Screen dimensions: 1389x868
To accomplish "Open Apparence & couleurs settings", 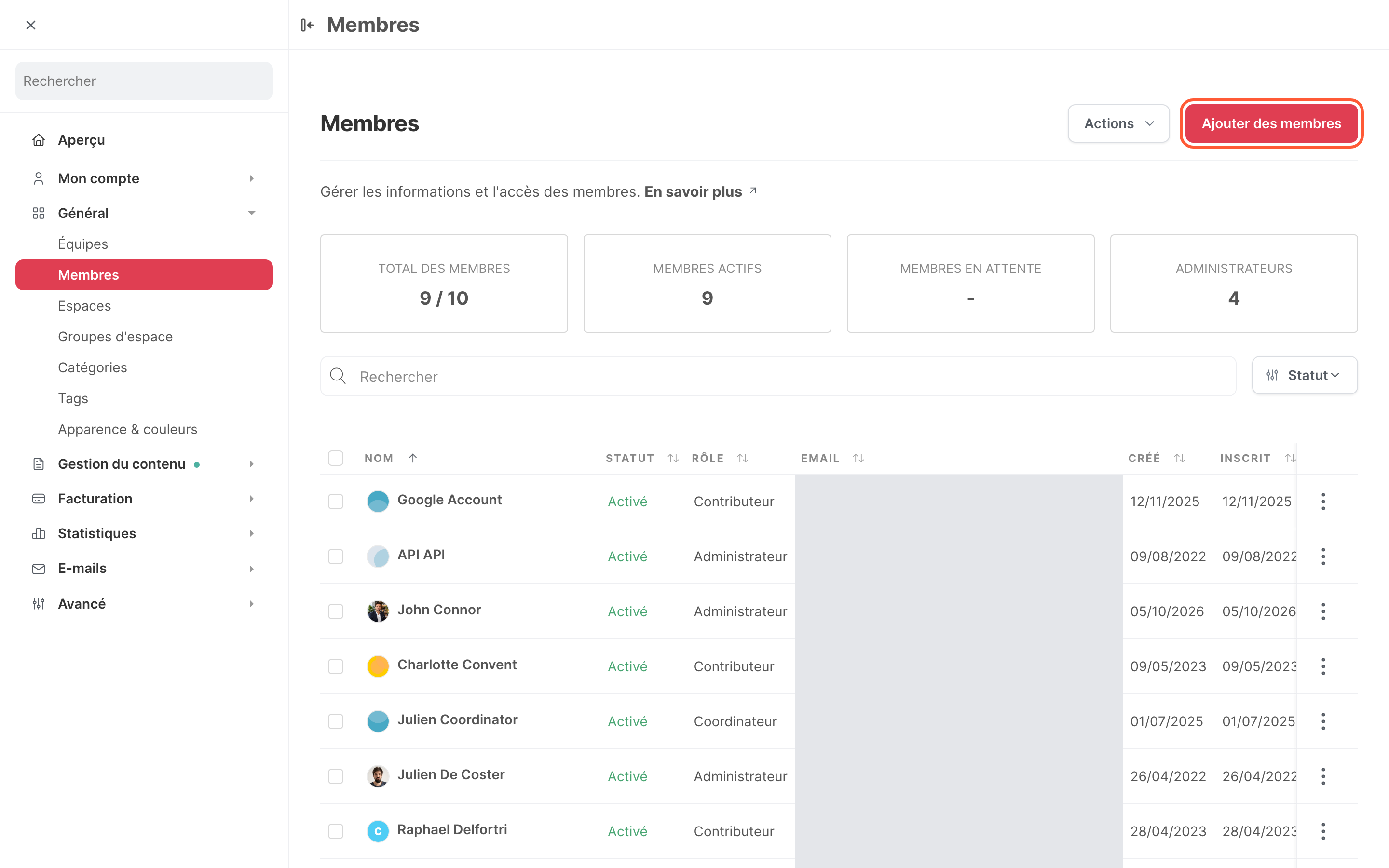I will pos(127,429).
